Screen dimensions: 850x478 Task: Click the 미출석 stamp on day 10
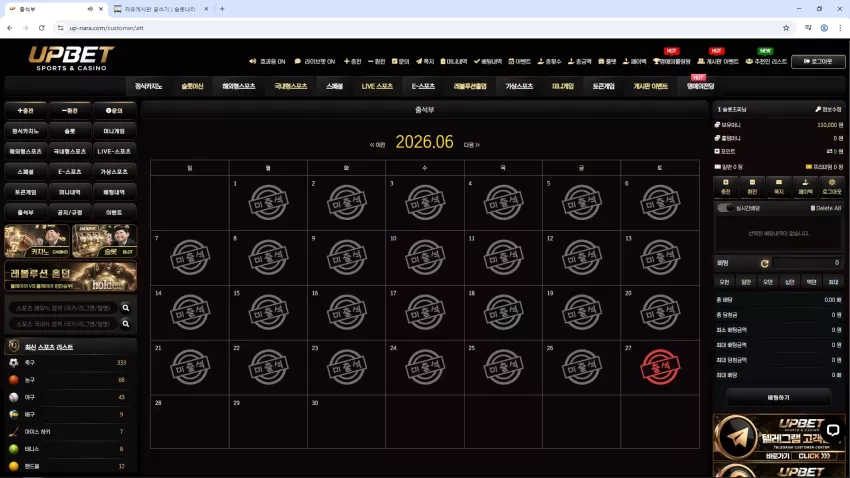click(x=425, y=257)
